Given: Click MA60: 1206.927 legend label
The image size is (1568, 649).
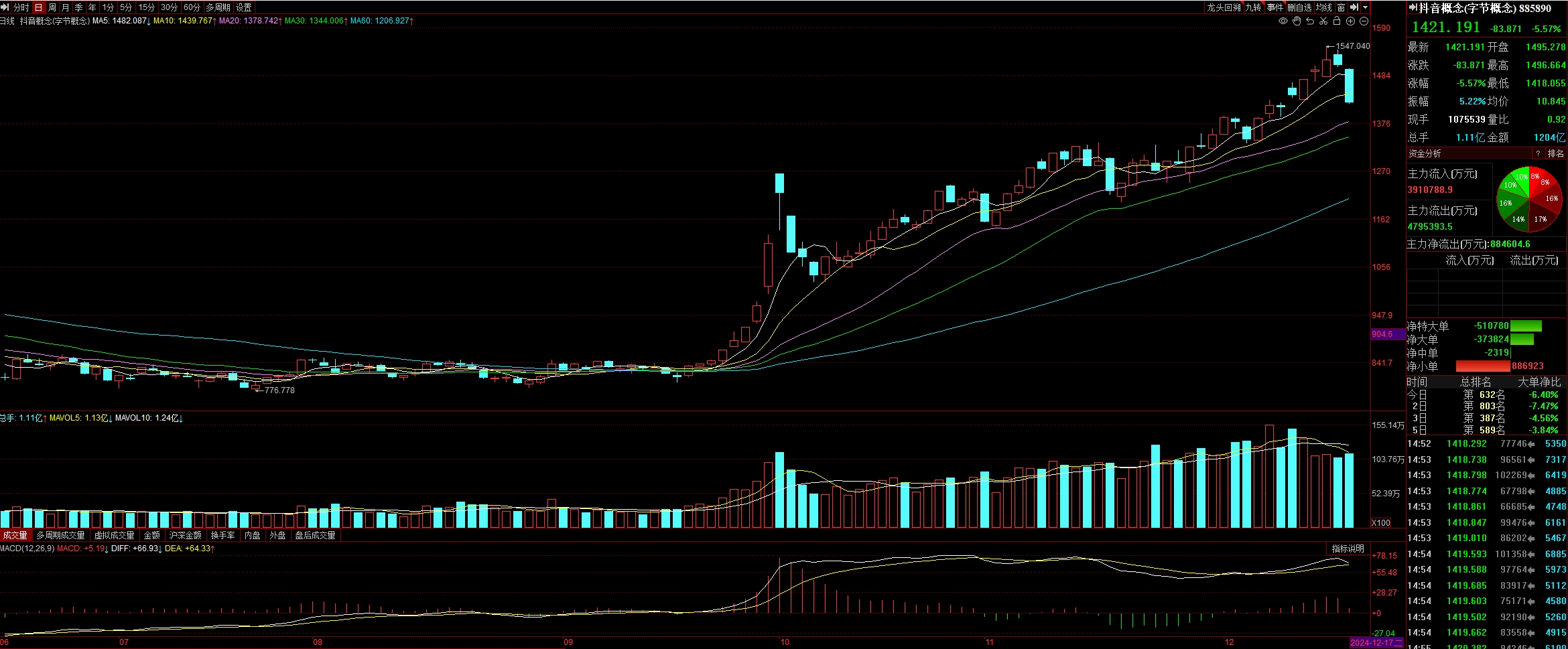Looking at the screenshot, I should (382, 21).
